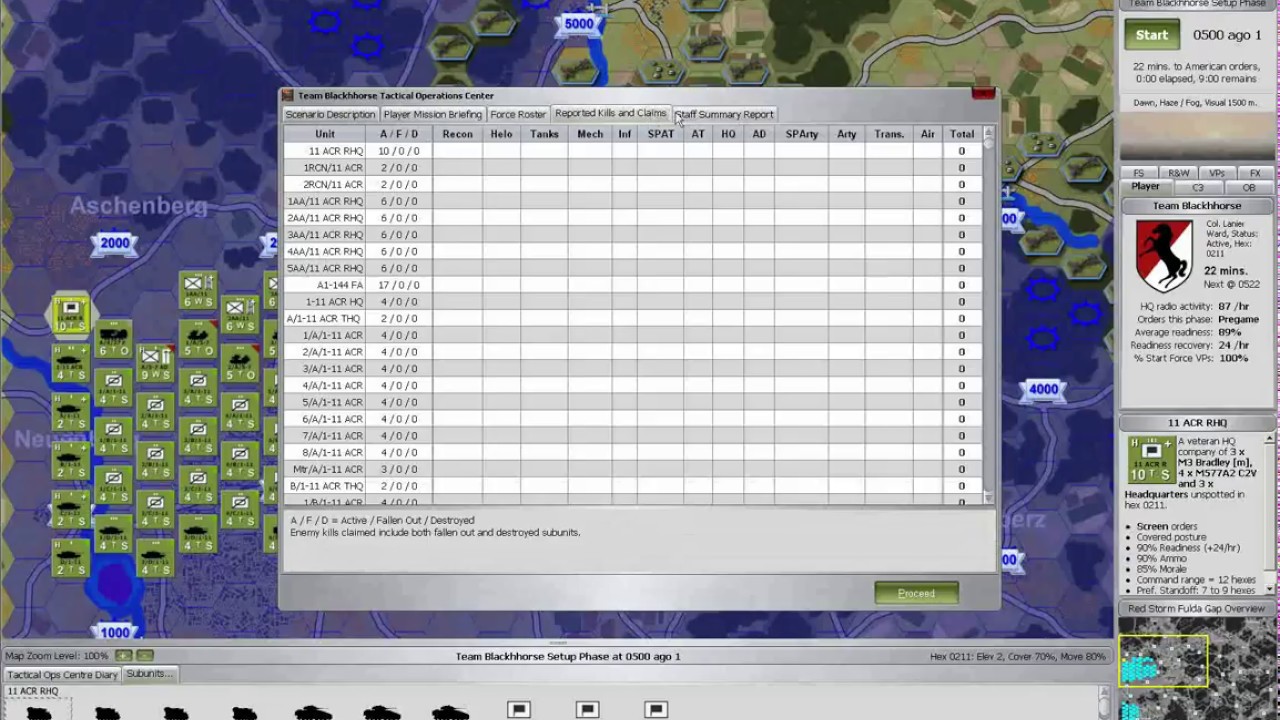Select the C3 tab in side panel
The height and width of the screenshot is (720, 1280).
click(x=1197, y=188)
